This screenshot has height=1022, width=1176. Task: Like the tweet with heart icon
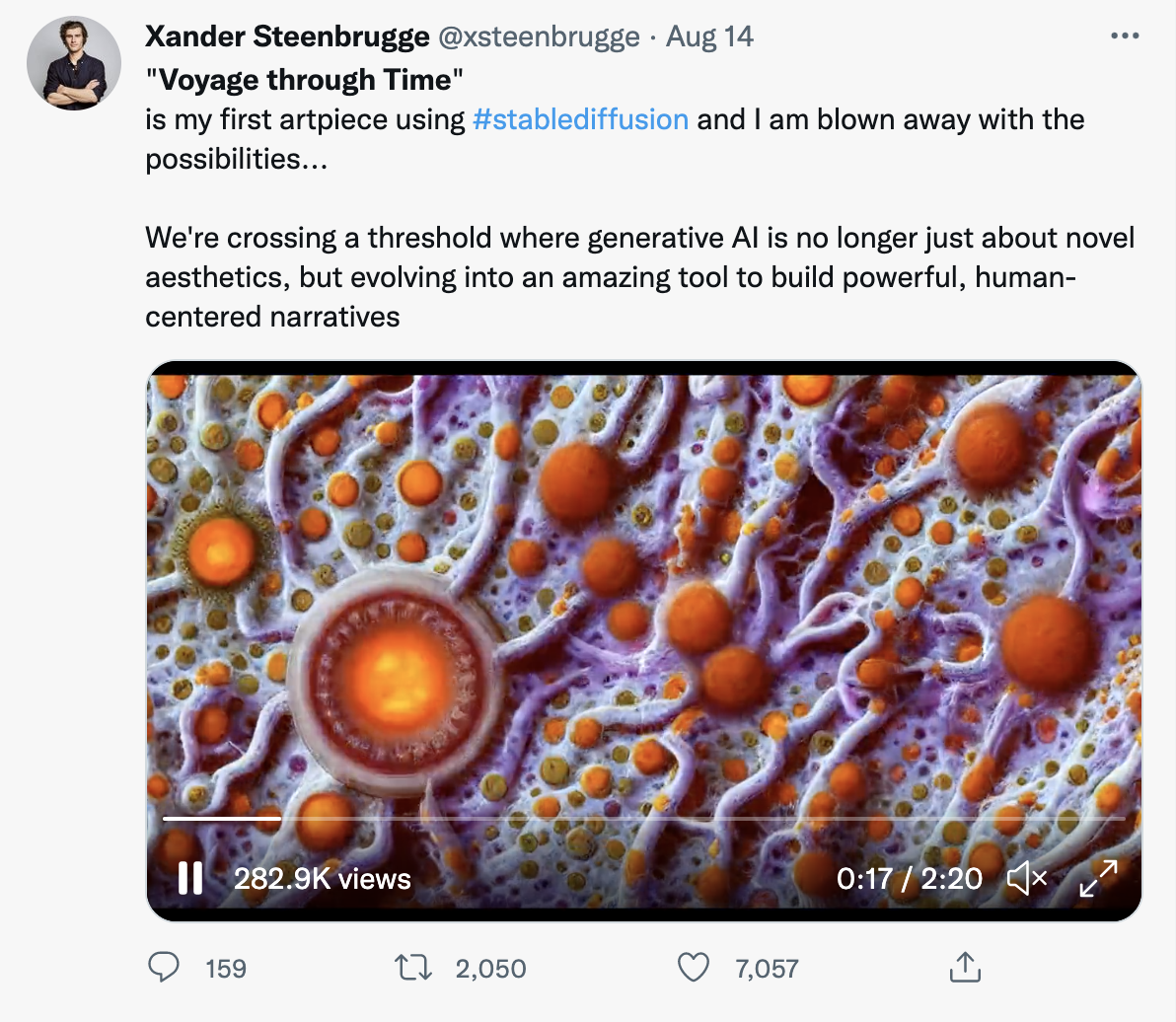pos(694,968)
